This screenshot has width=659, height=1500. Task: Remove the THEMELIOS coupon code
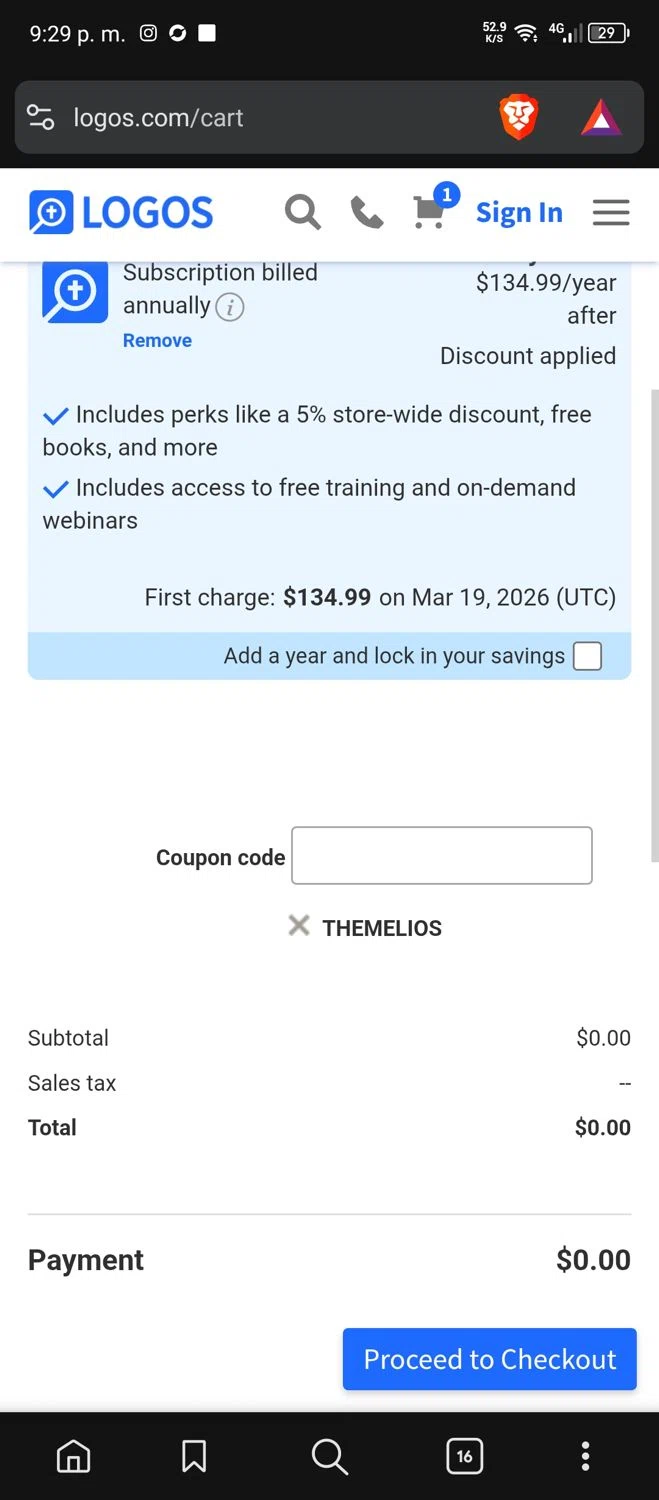click(298, 926)
